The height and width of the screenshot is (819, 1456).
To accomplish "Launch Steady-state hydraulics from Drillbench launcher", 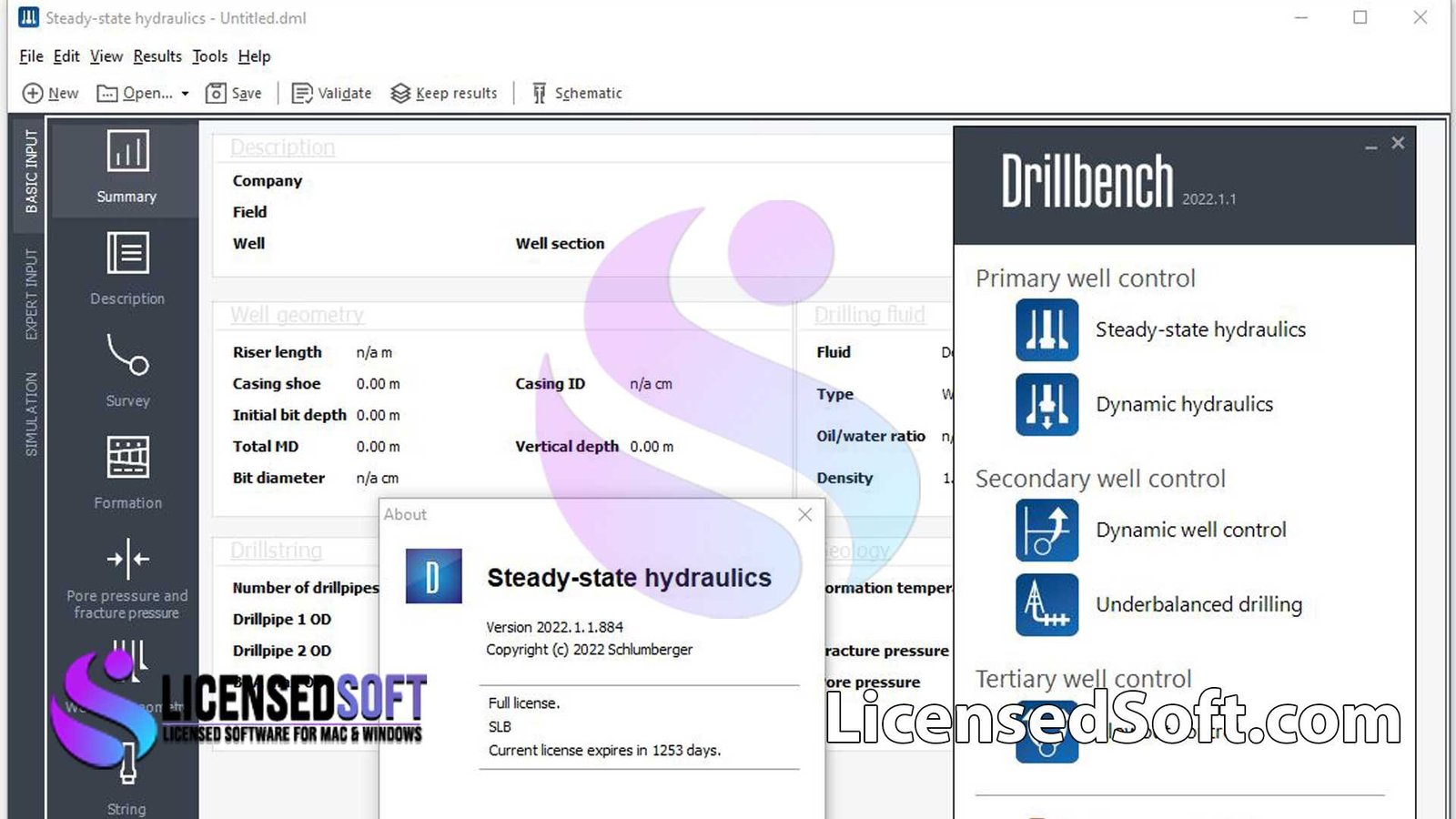I will pyautogui.click(x=1160, y=329).
